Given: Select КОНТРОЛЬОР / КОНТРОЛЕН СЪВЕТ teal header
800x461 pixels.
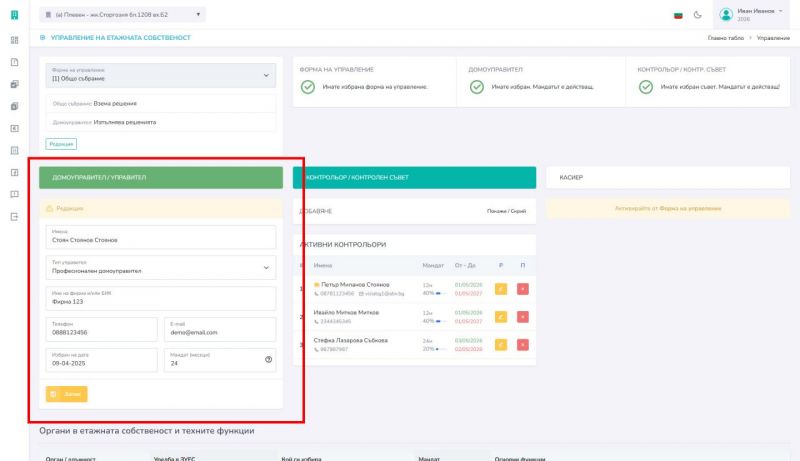Looking at the screenshot, I should click(414, 177).
